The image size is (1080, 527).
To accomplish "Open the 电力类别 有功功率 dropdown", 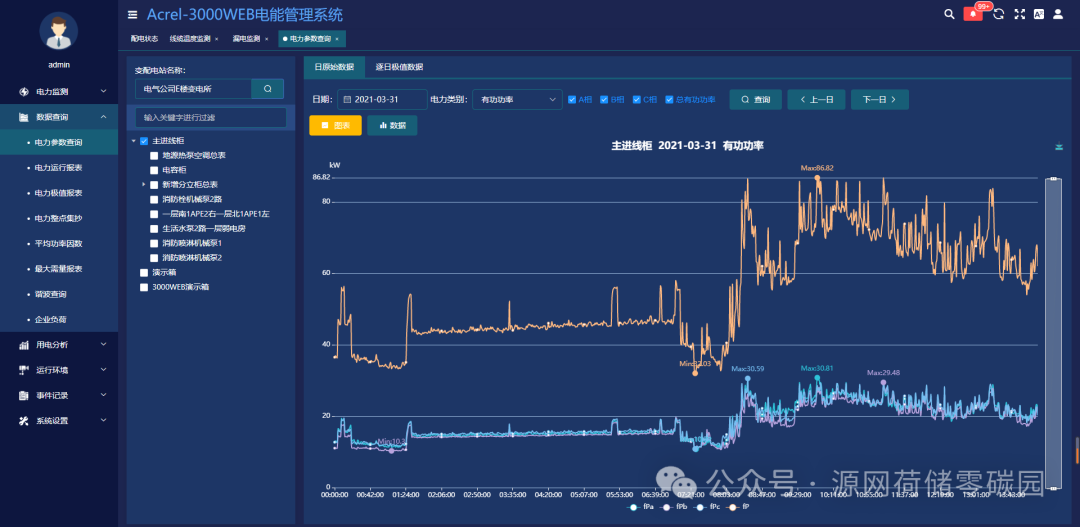I will pos(517,99).
